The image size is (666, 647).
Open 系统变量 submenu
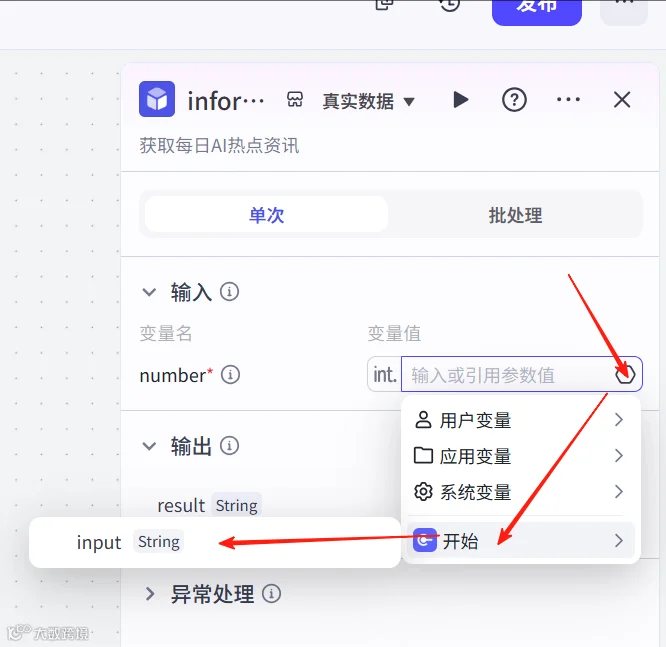(520, 492)
